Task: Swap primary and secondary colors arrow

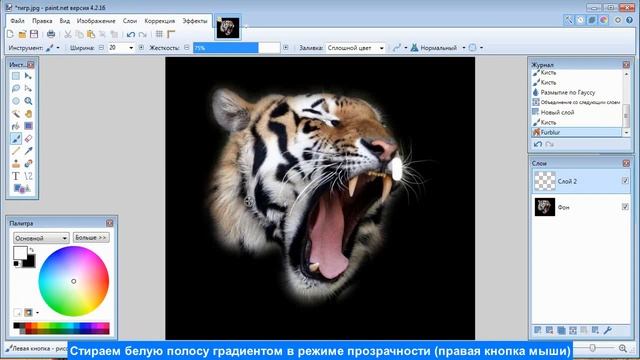Action: click(x=31, y=250)
